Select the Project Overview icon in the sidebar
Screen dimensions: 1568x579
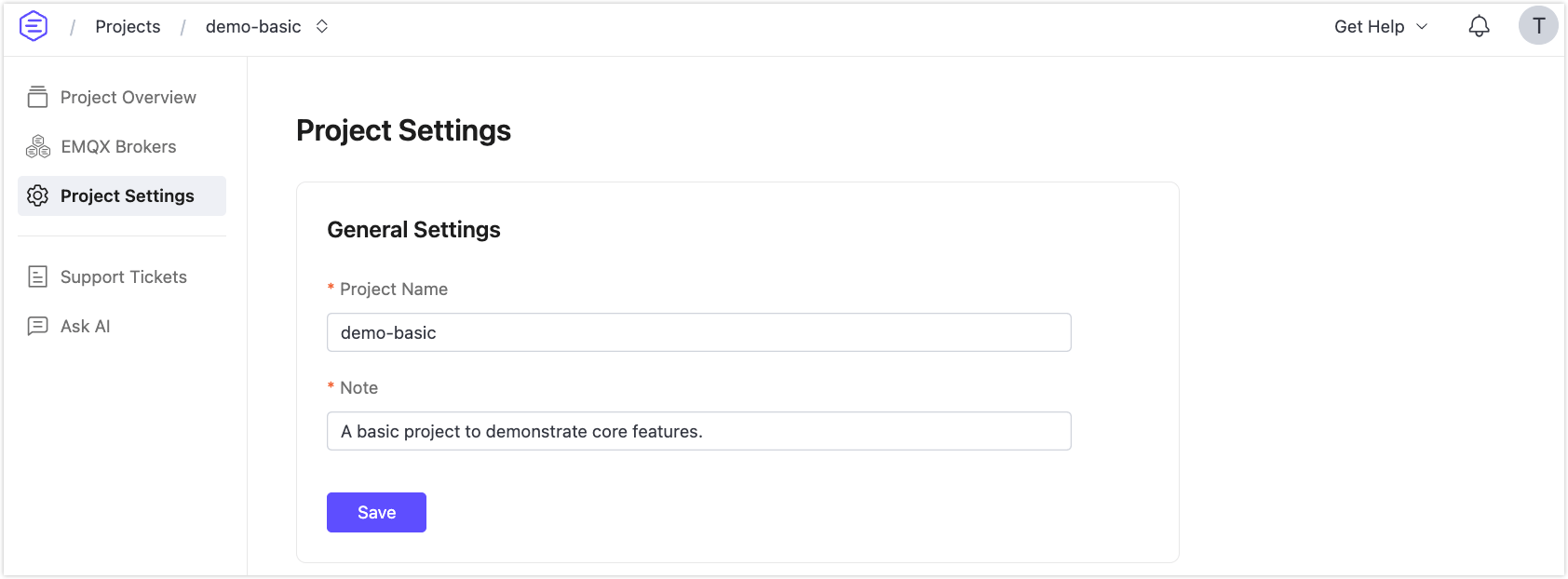37,96
